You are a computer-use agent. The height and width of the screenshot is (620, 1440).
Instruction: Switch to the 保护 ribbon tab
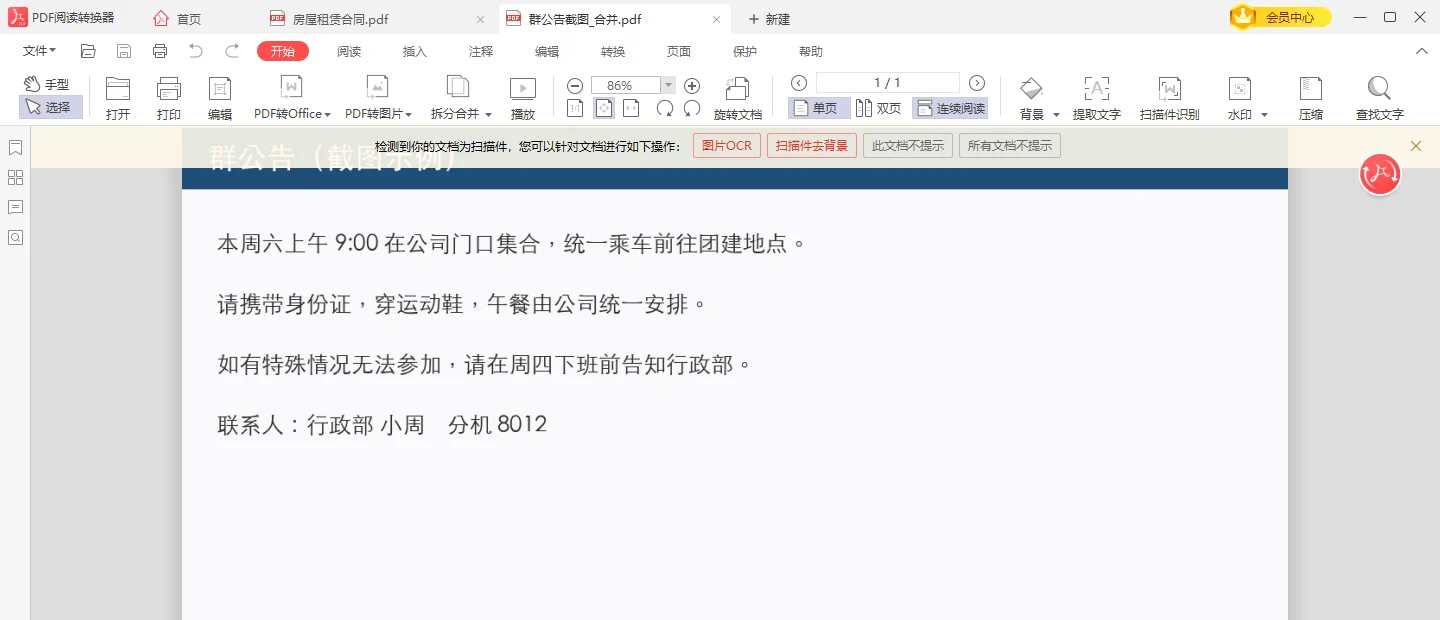[x=745, y=51]
